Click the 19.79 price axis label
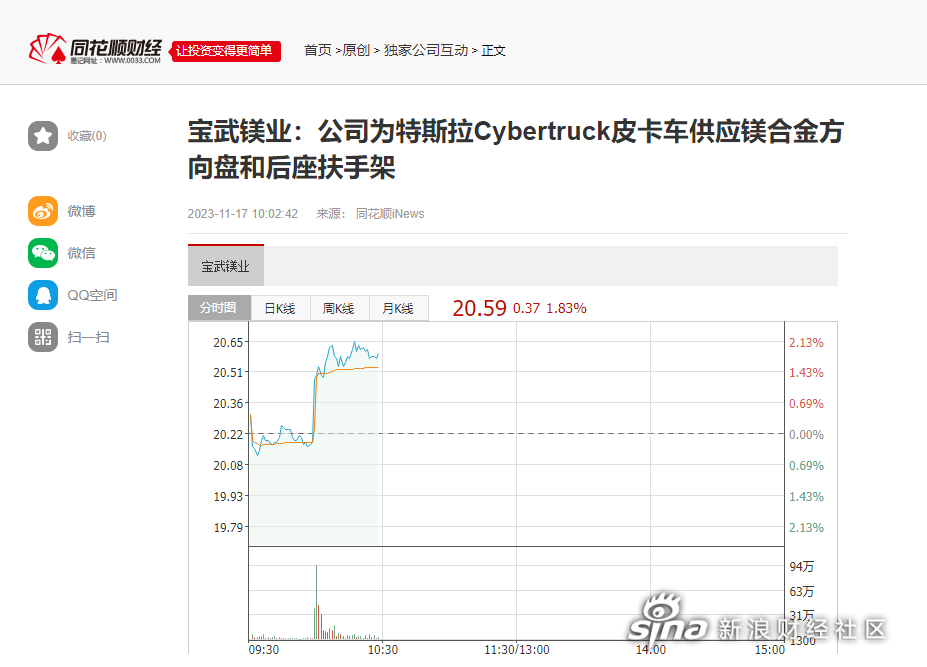927x667 pixels. click(228, 527)
